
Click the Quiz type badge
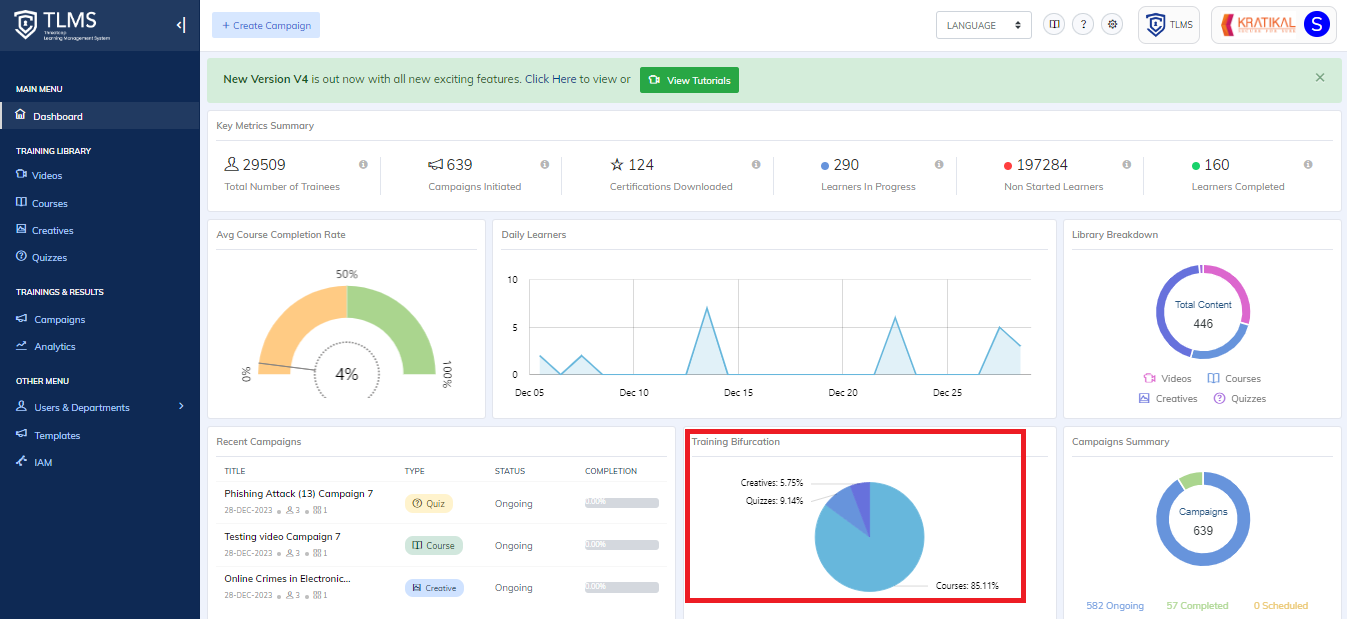pos(428,503)
